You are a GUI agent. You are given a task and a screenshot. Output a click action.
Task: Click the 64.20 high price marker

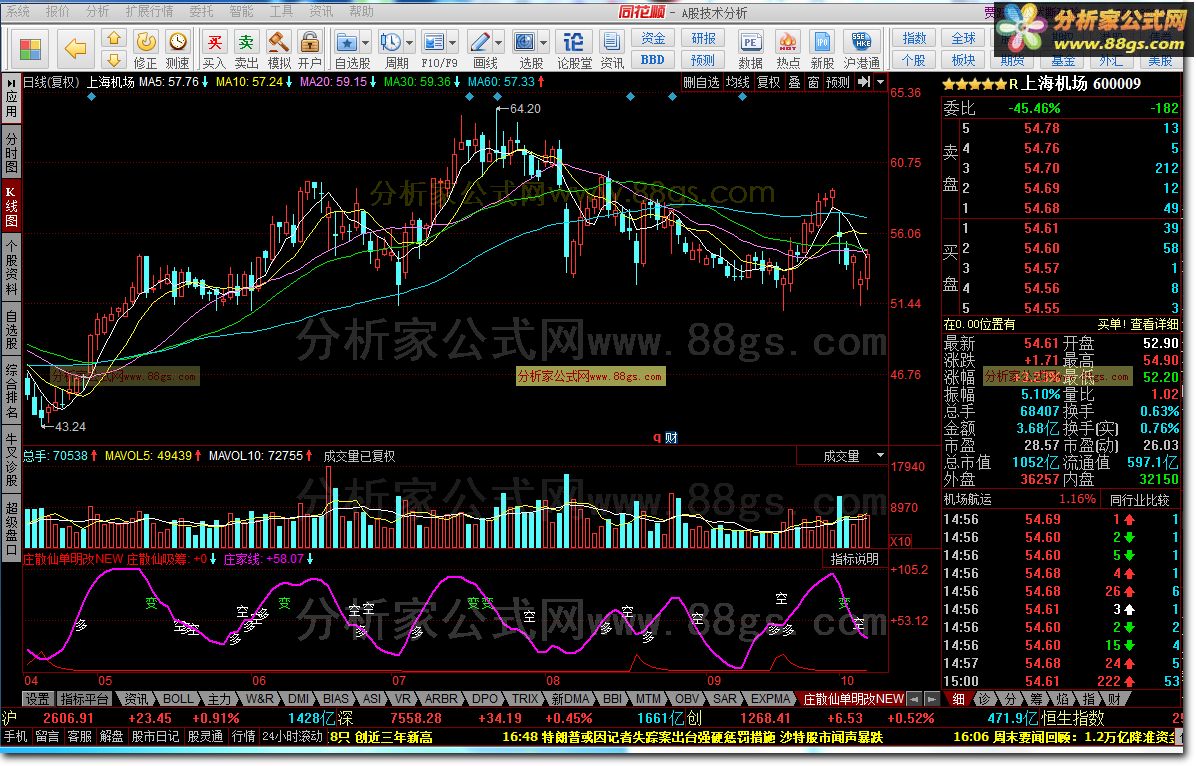pos(525,109)
